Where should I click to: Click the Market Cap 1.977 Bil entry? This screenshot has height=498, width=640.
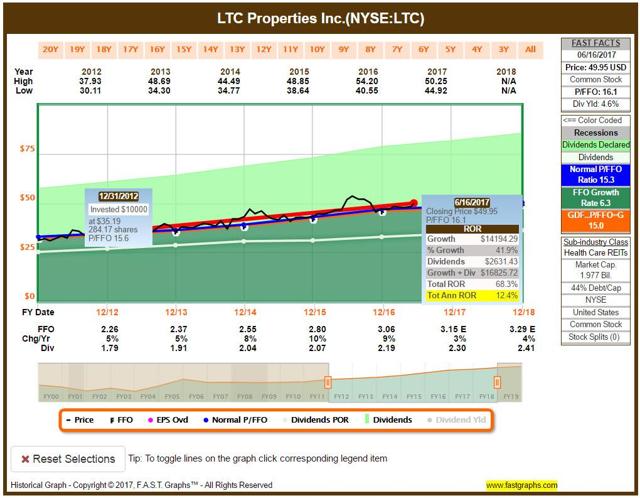click(596, 270)
